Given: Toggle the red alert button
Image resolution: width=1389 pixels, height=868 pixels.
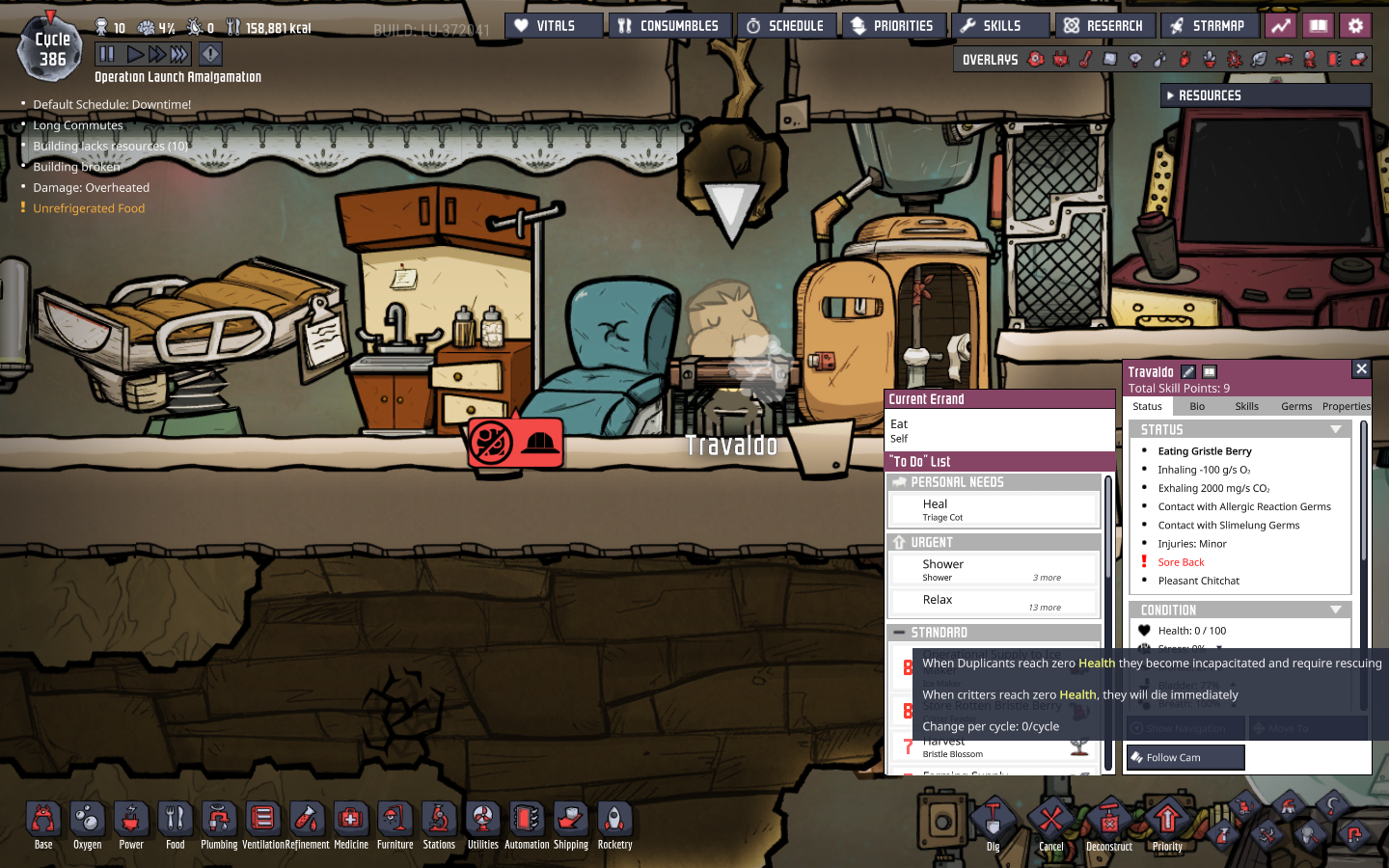Looking at the screenshot, I should point(210,54).
